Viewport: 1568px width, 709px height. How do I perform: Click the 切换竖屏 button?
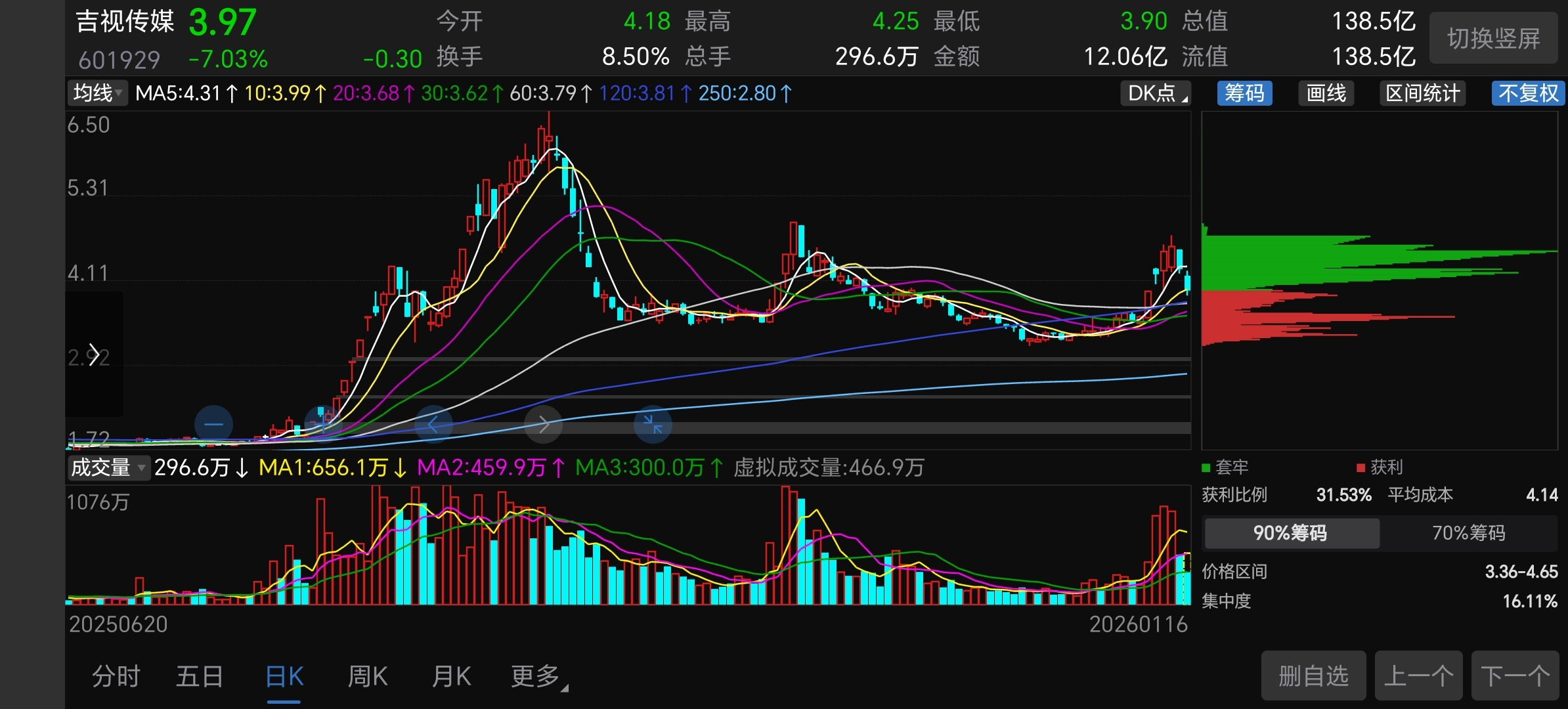(1493, 39)
